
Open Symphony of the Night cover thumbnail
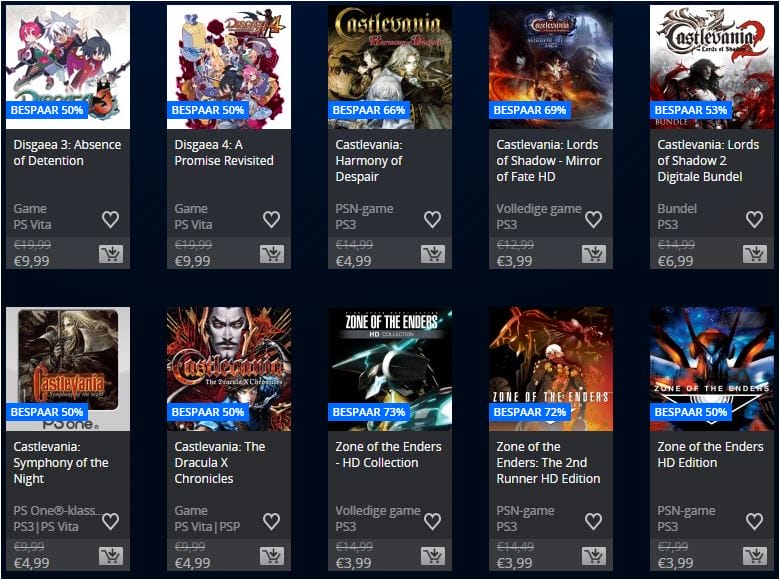[68, 369]
